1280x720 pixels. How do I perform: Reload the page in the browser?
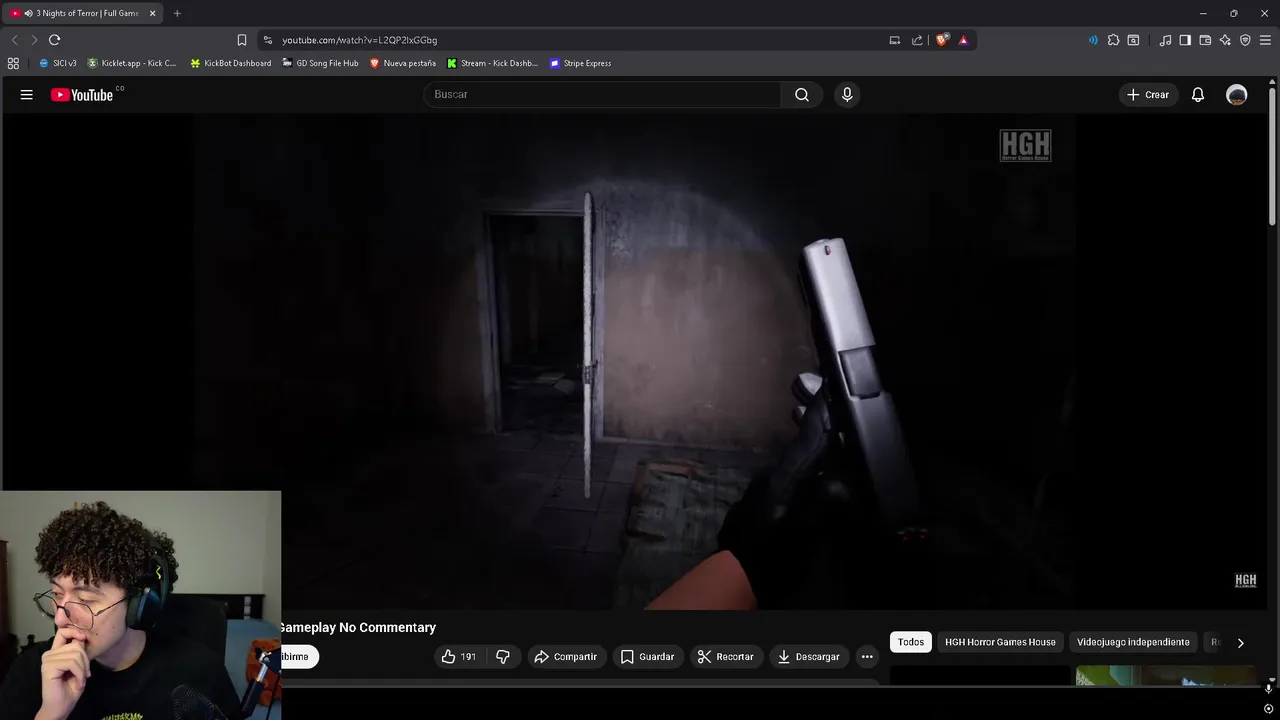click(x=54, y=40)
